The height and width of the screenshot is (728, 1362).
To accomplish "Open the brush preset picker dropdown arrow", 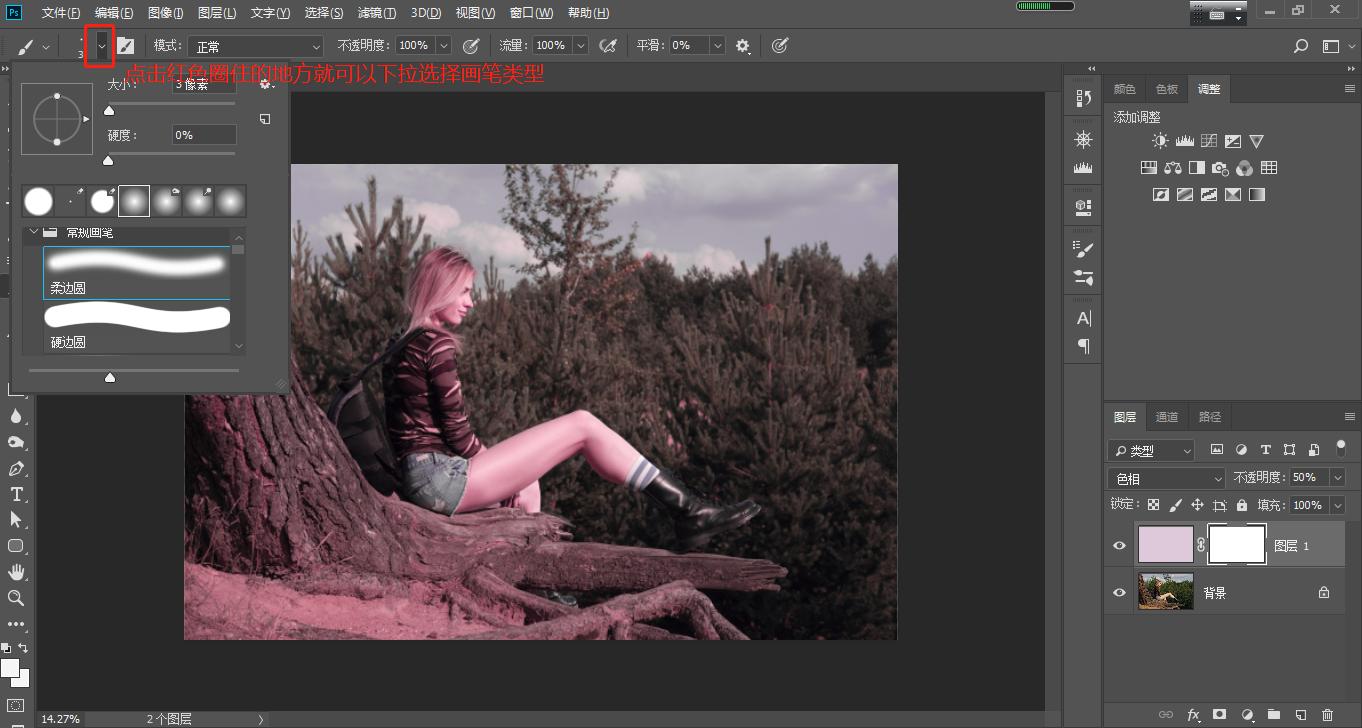I will click(x=100, y=46).
